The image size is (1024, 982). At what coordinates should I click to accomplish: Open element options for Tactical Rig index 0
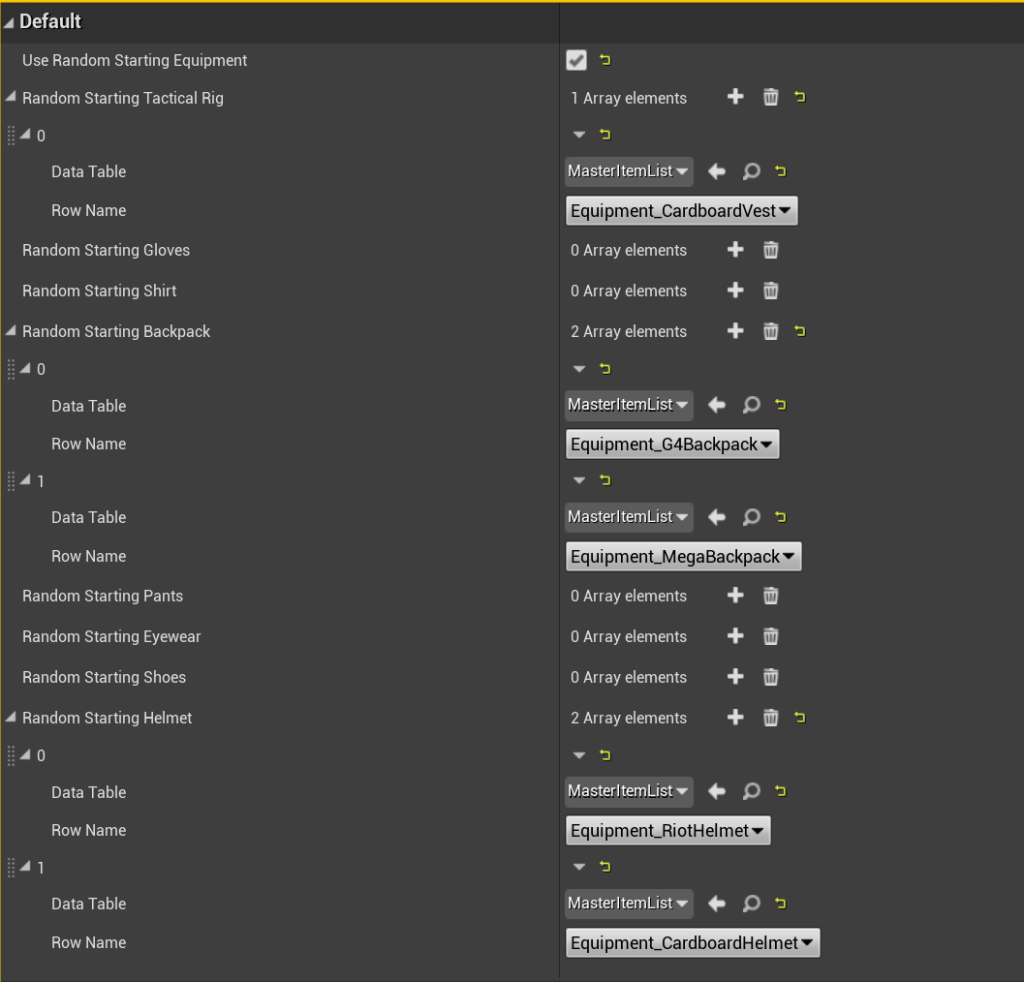pos(579,135)
